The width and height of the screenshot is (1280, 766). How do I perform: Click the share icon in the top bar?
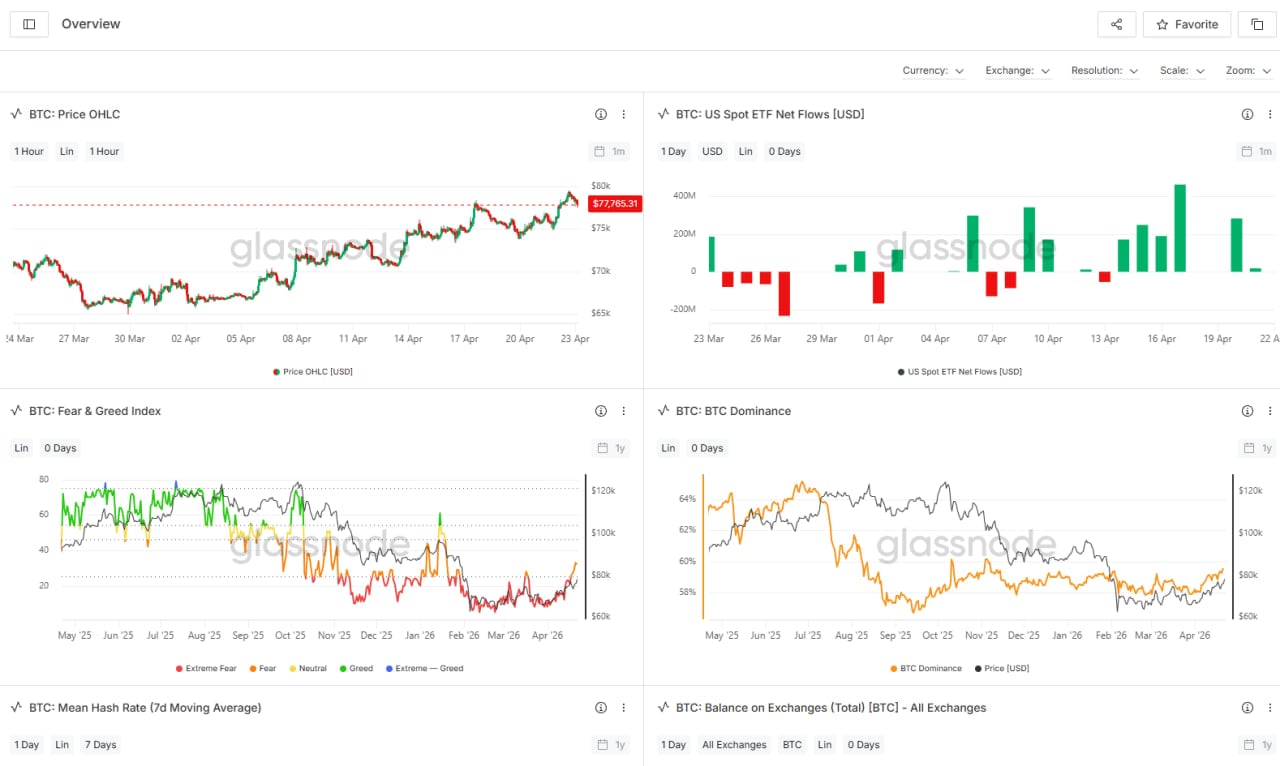click(x=1116, y=24)
